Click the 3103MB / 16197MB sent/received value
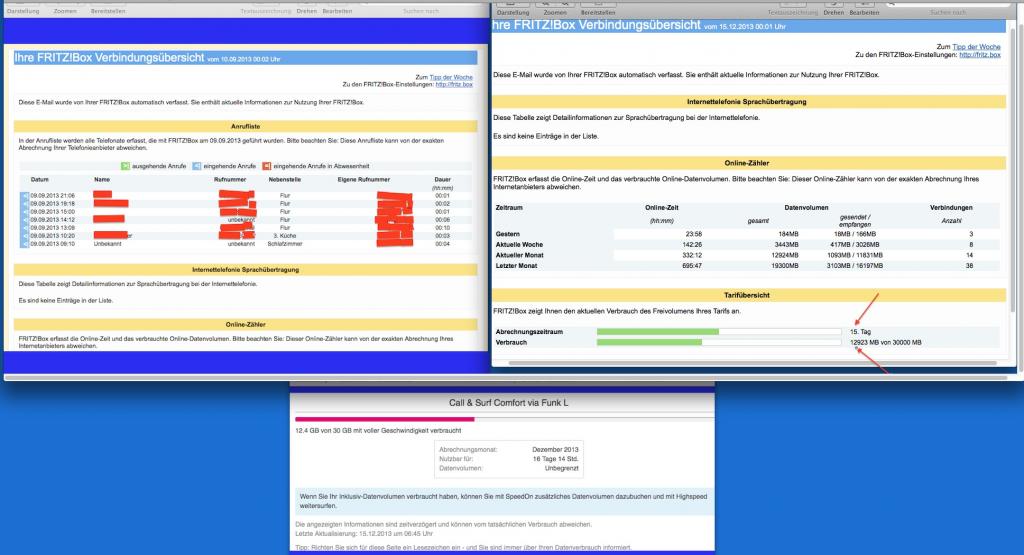This screenshot has width=1024, height=555. [854, 266]
